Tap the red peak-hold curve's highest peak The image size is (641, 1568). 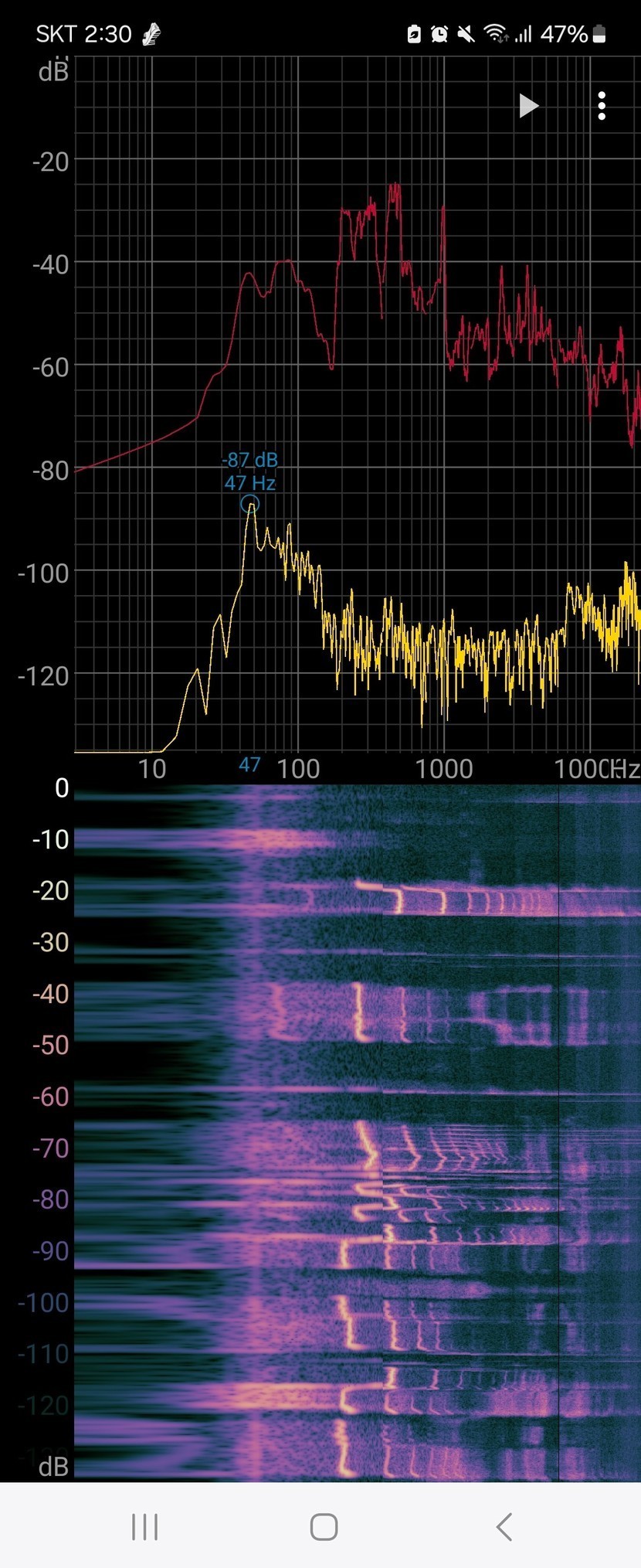395,185
